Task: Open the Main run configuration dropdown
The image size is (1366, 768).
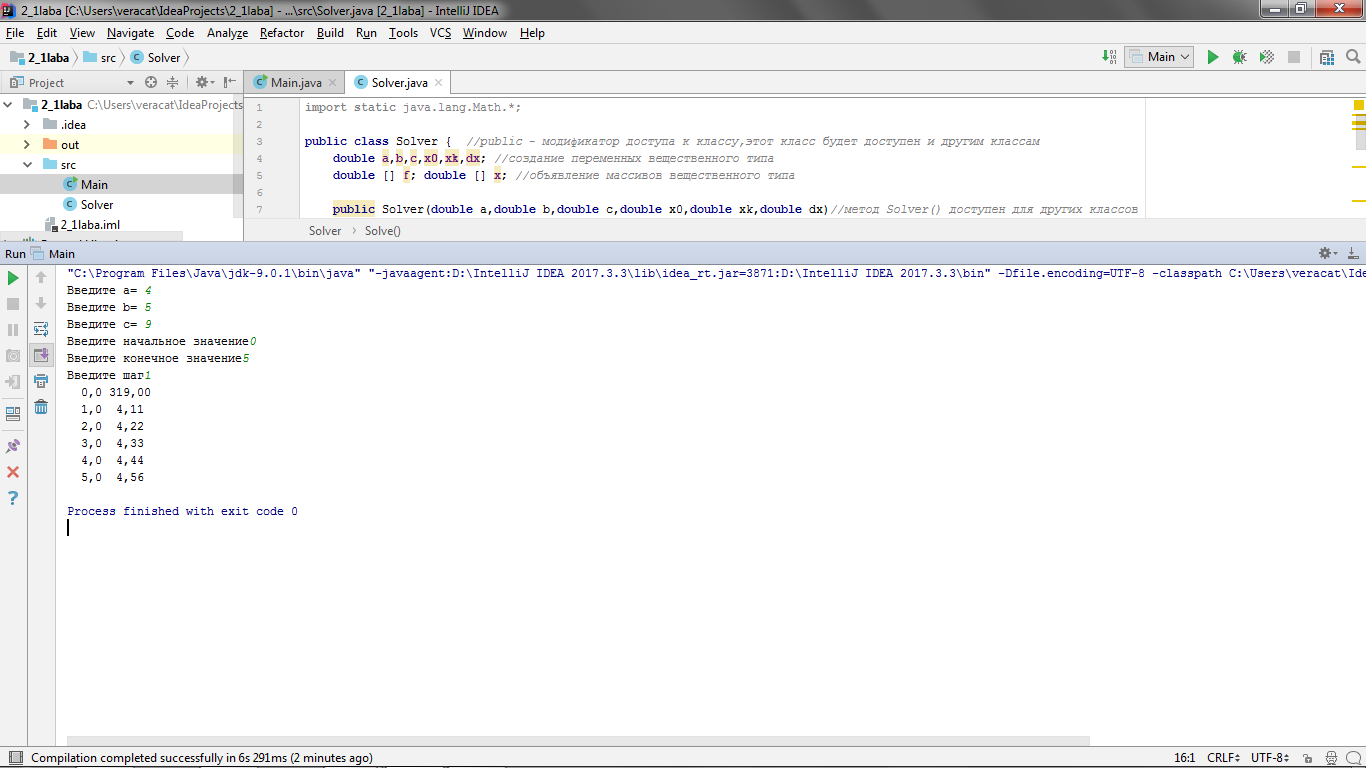Action: [x=1159, y=57]
